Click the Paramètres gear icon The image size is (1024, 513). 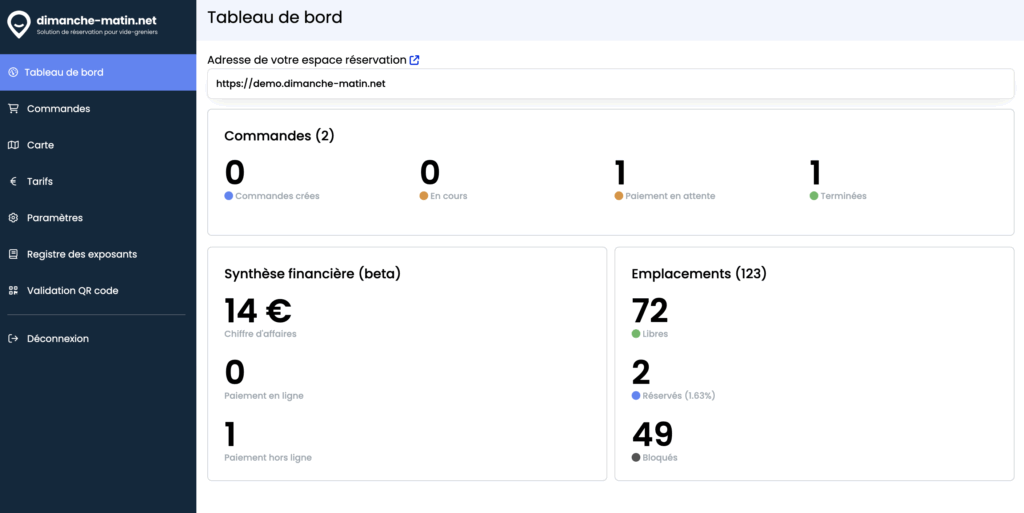coord(13,218)
